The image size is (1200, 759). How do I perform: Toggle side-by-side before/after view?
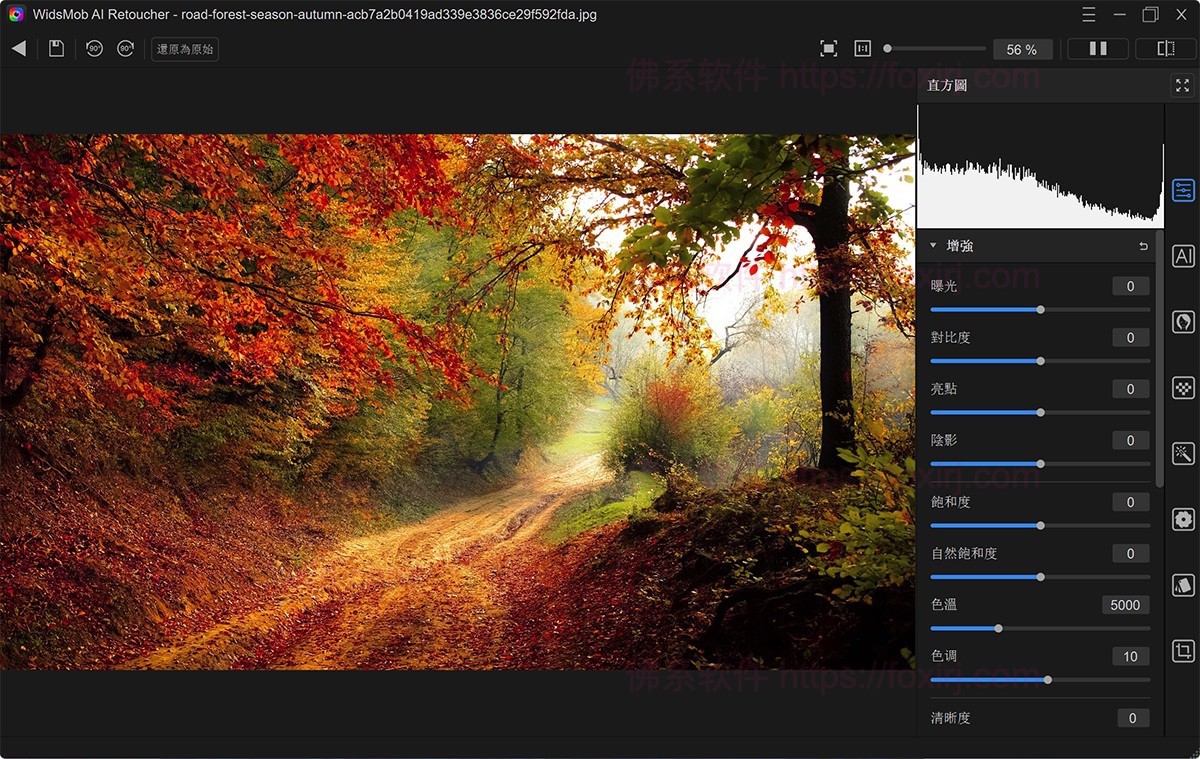pyautogui.click(x=1098, y=49)
